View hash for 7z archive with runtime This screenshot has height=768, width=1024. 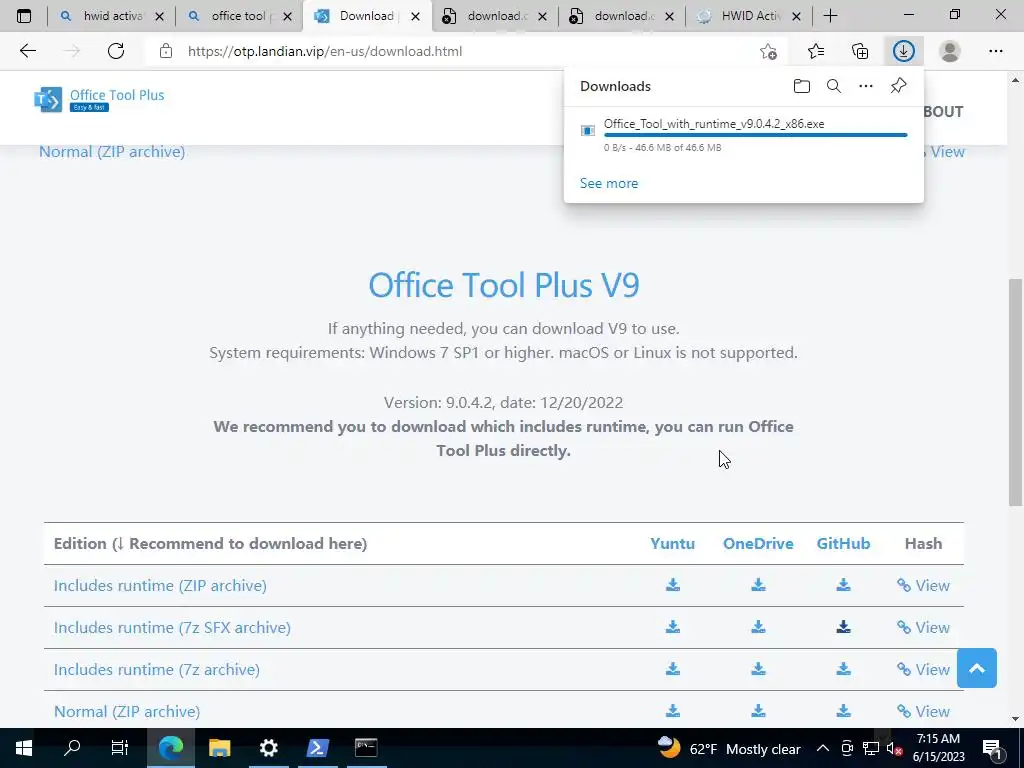pos(923,669)
